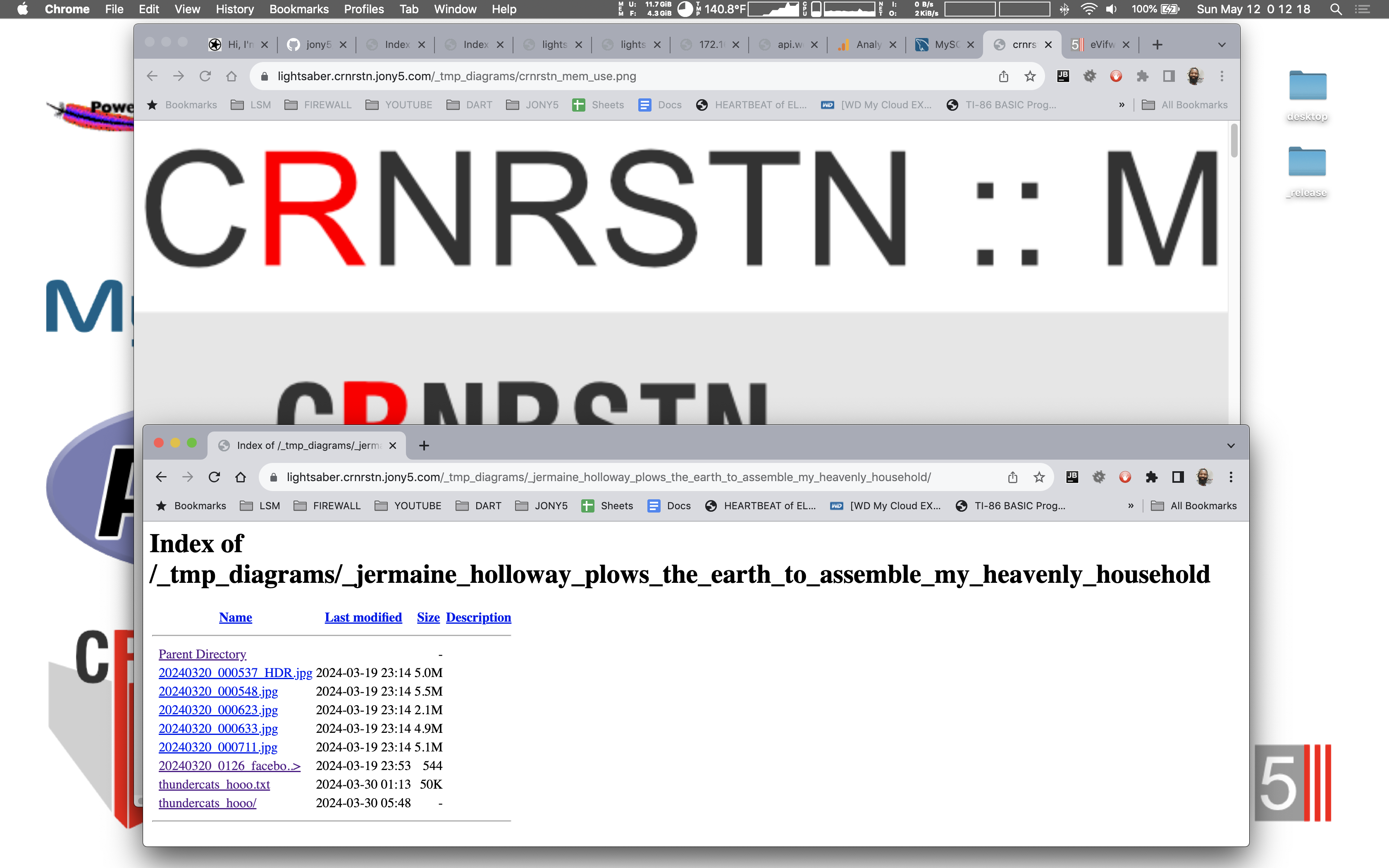Expand hidden bookmarks chevron in front window
The width and height of the screenshot is (1389, 868).
click(x=1131, y=506)
